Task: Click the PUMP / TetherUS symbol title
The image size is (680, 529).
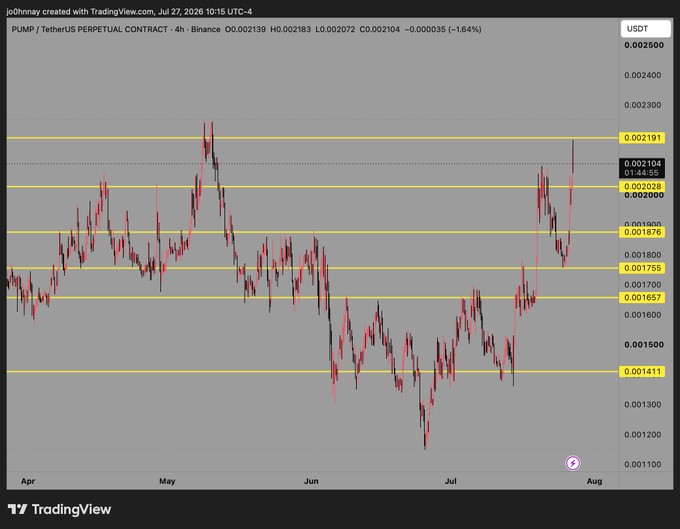Action: pyautogui.click(x=89, y=29)
